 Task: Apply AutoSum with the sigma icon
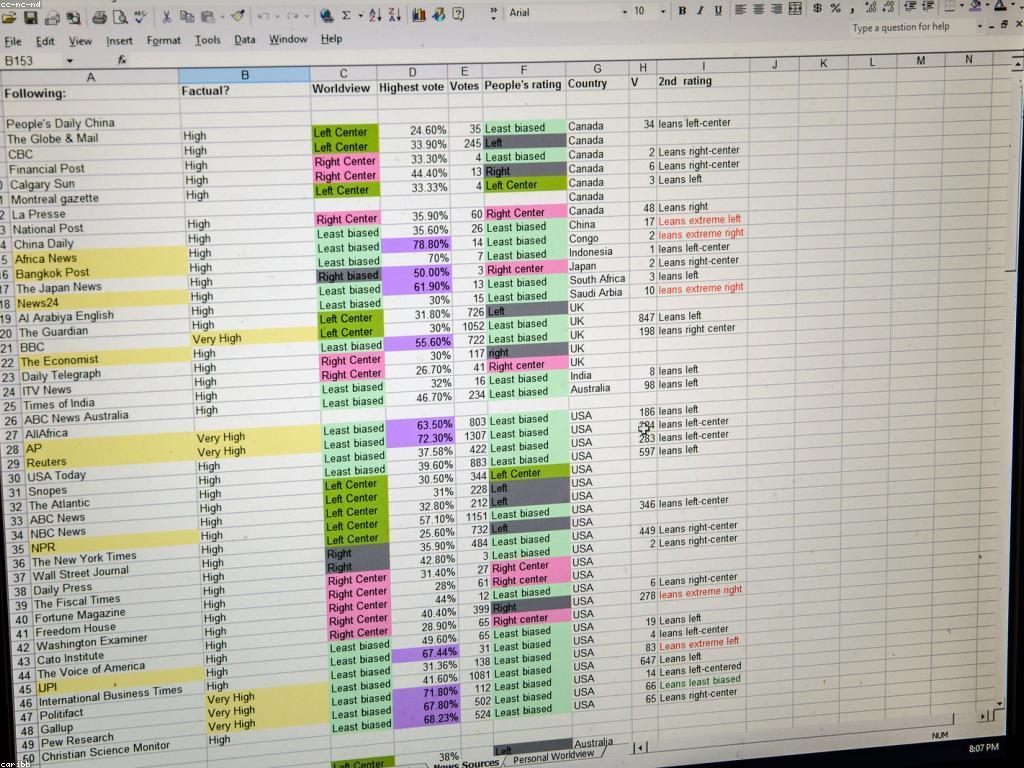(x=346, y=15)
